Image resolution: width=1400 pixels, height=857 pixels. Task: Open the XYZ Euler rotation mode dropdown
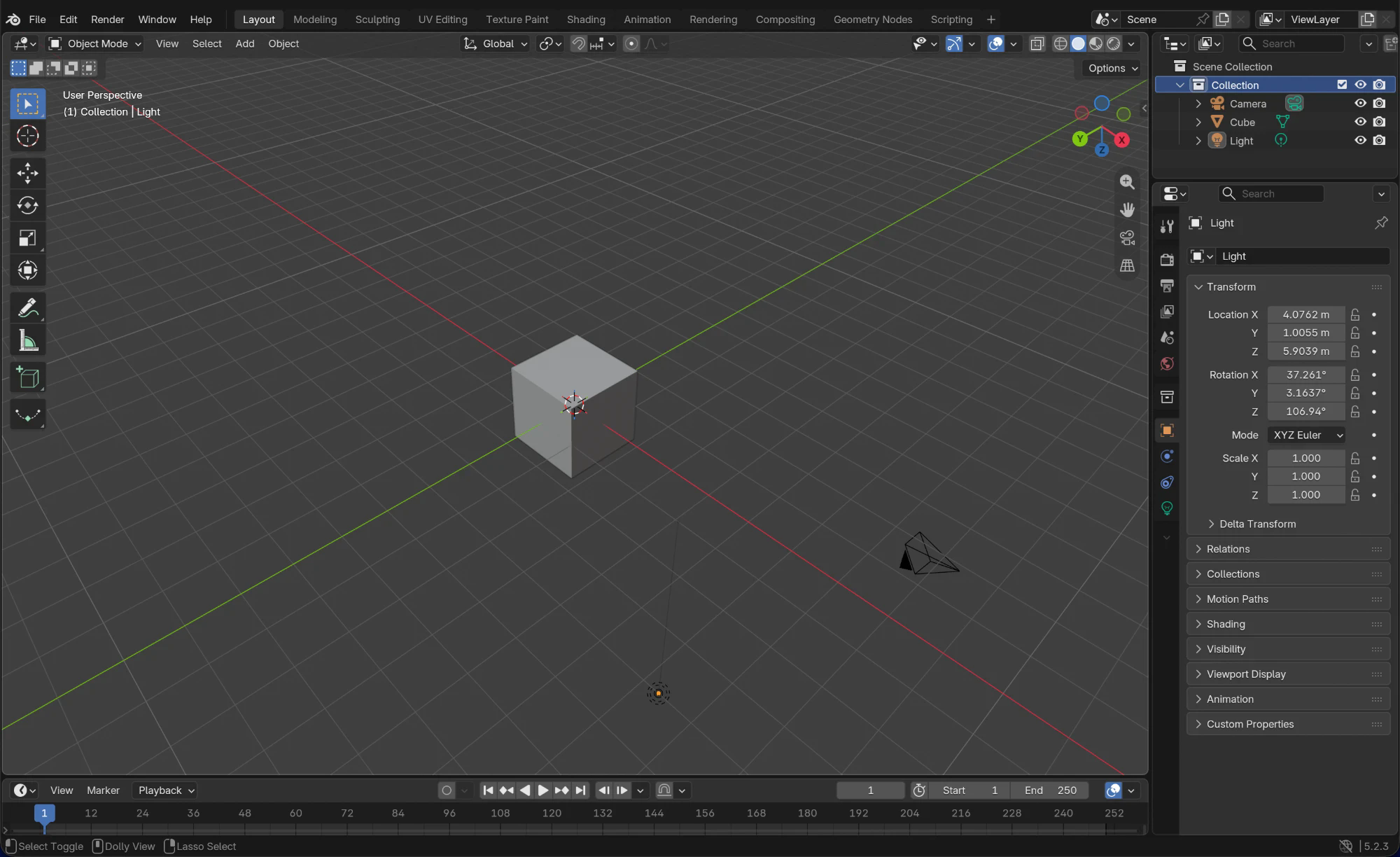pyautogui.click(x=1306, y=435)
